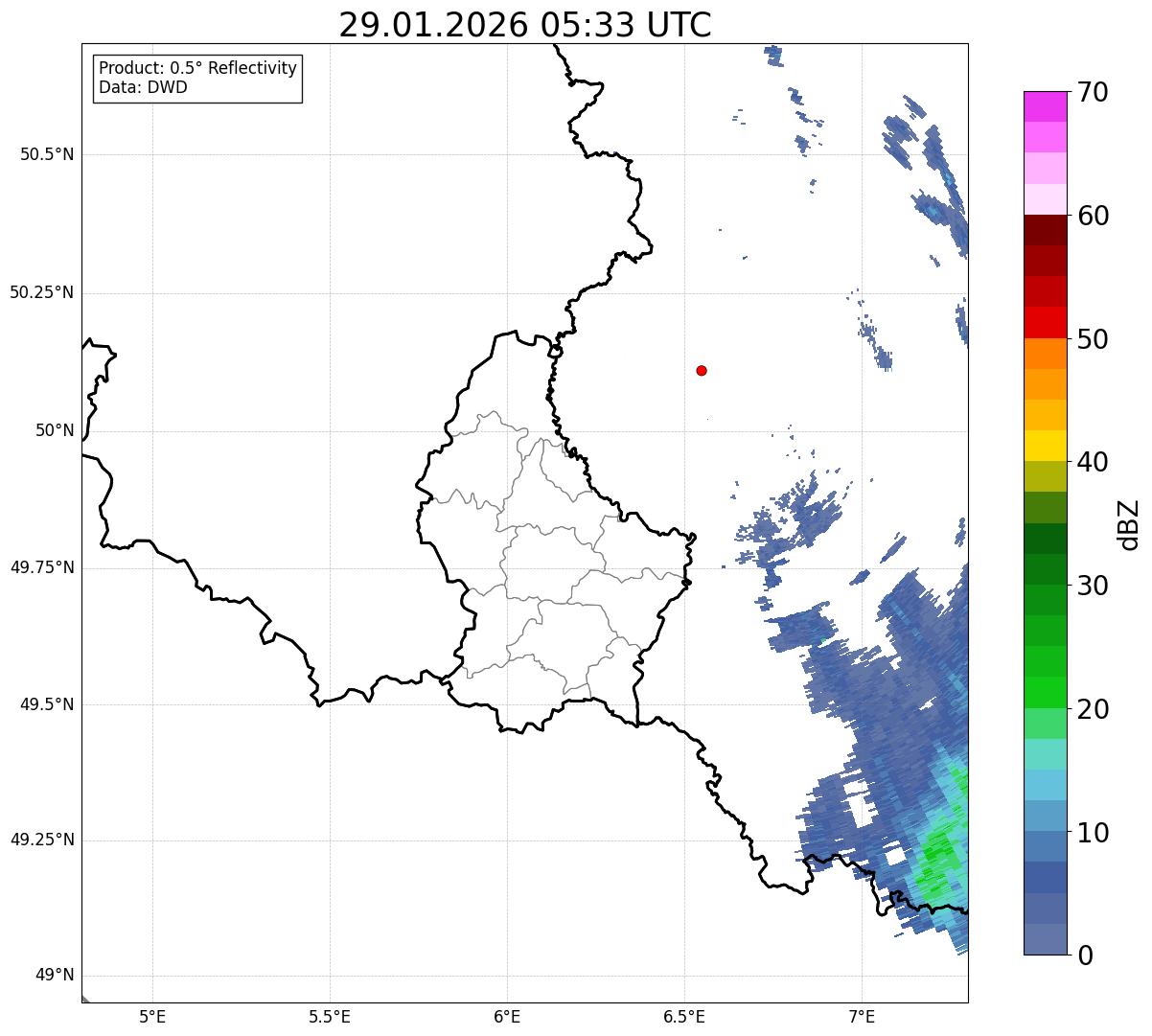The height and width of the screenshot is (1036, 1152).
Task: Click latitude label 50.5°N
Action: pyautogui.click(x=46, y=154)
